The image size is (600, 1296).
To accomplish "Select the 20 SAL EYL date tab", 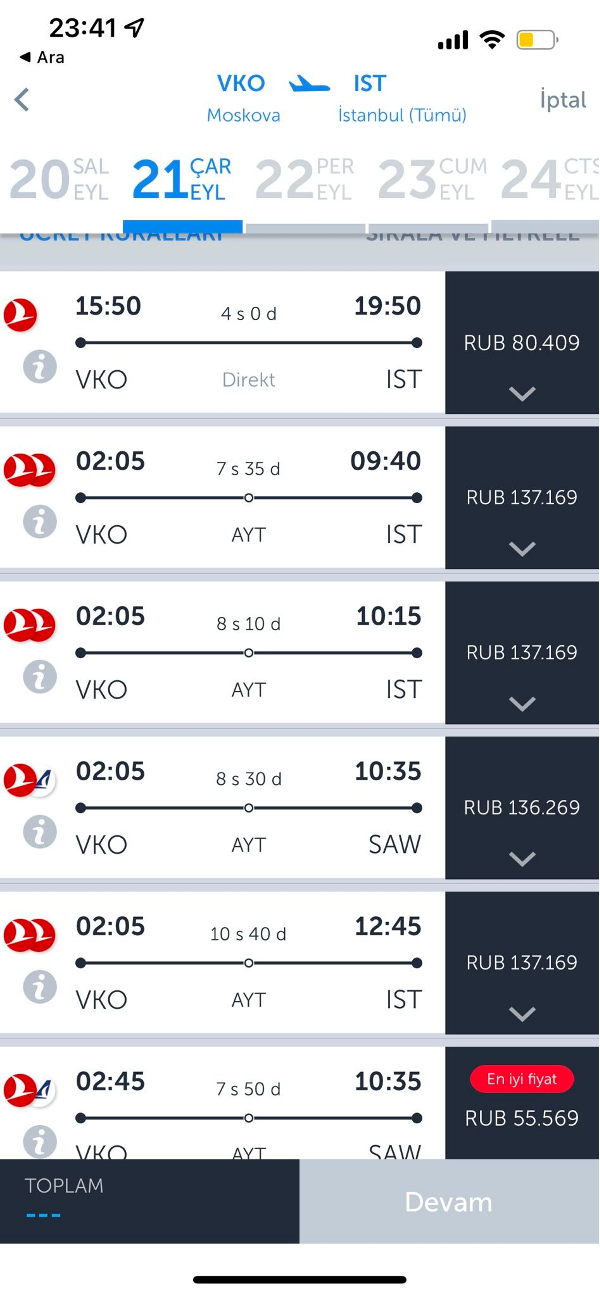I will click(60, 180).
